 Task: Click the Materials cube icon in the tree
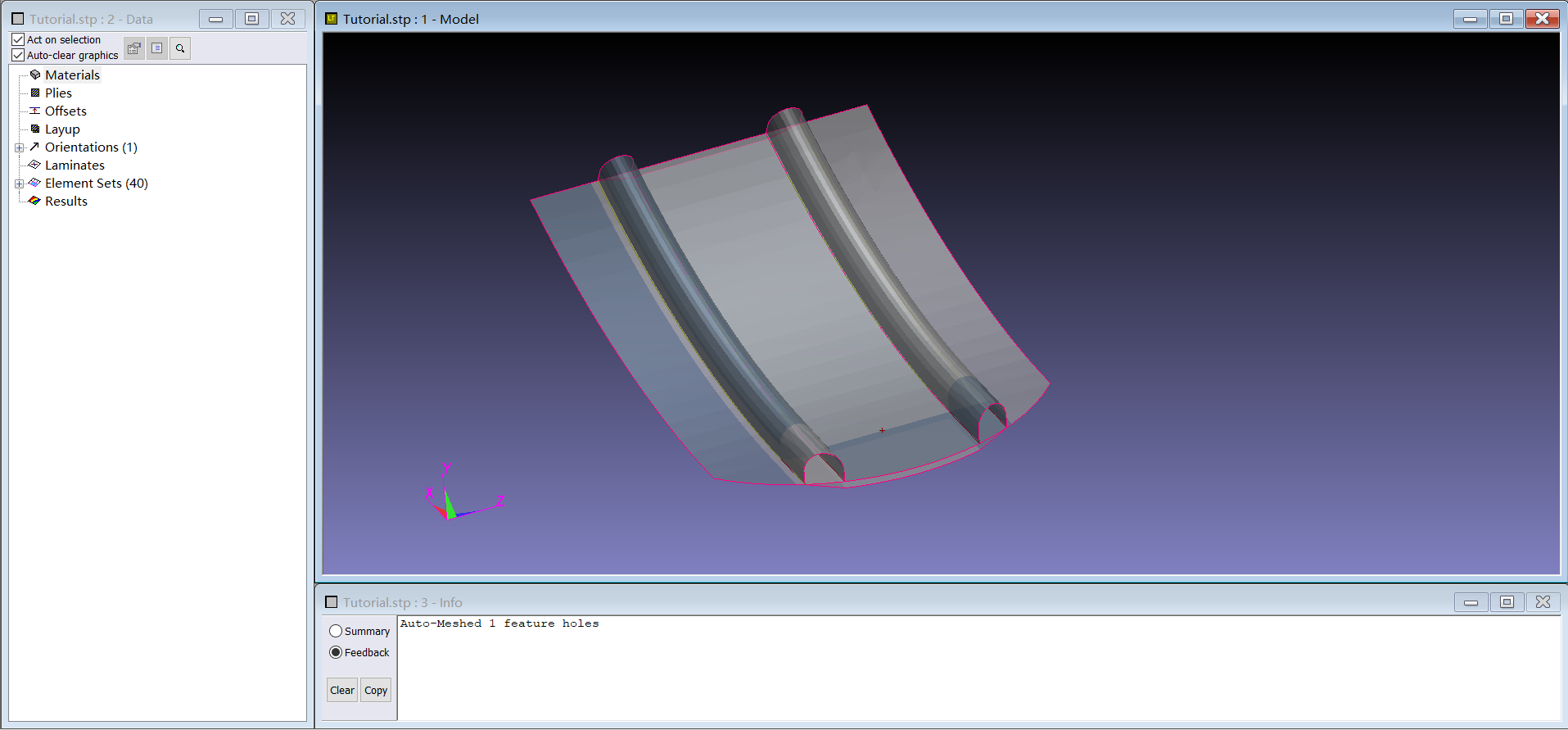(35, 75)
